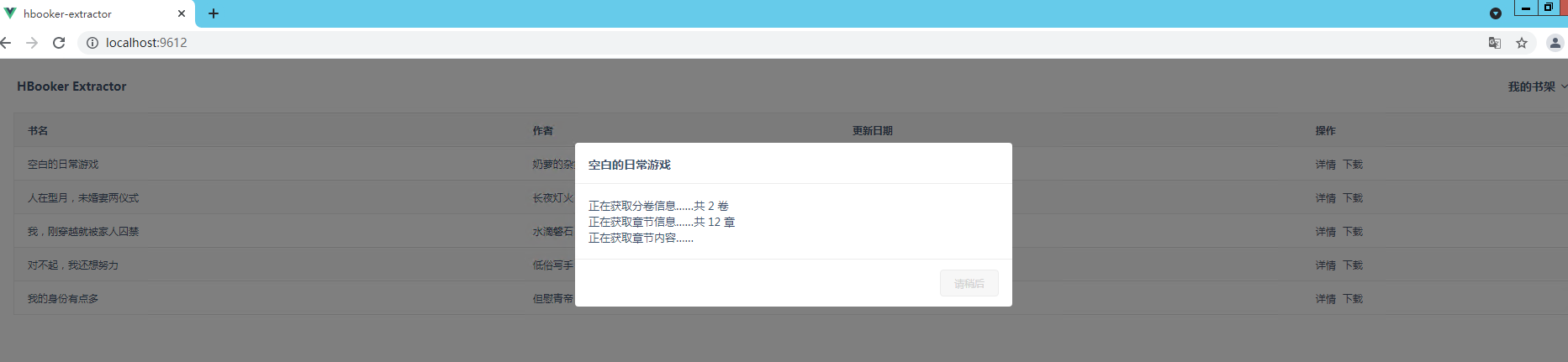Image resolution: width=1568 pixels, height=362 pixels.
Task: Click 下载 for 我，刚穿越就被家人囚禁
Action: tap(1353, 232)
